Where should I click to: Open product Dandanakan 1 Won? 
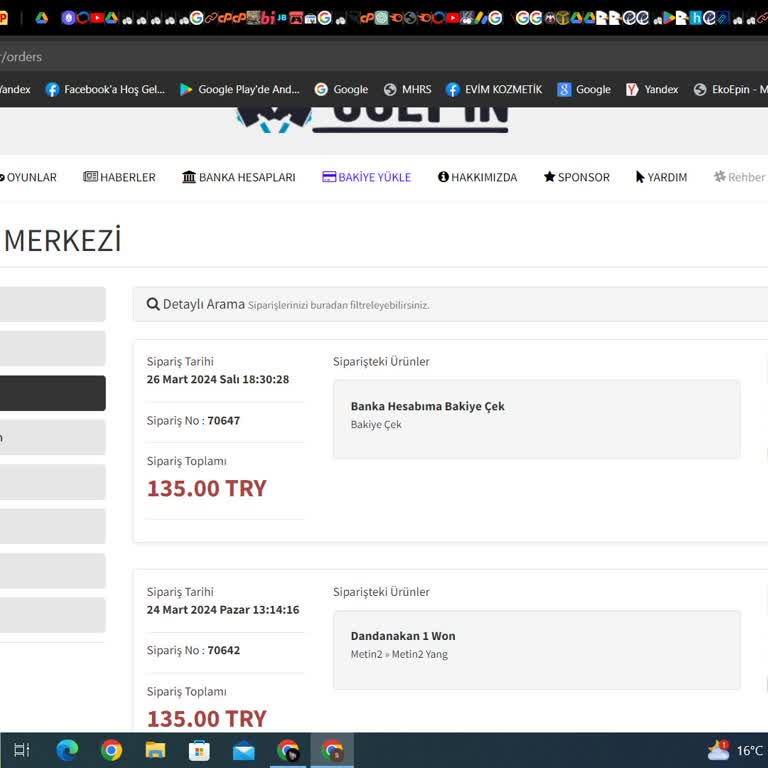403,636
